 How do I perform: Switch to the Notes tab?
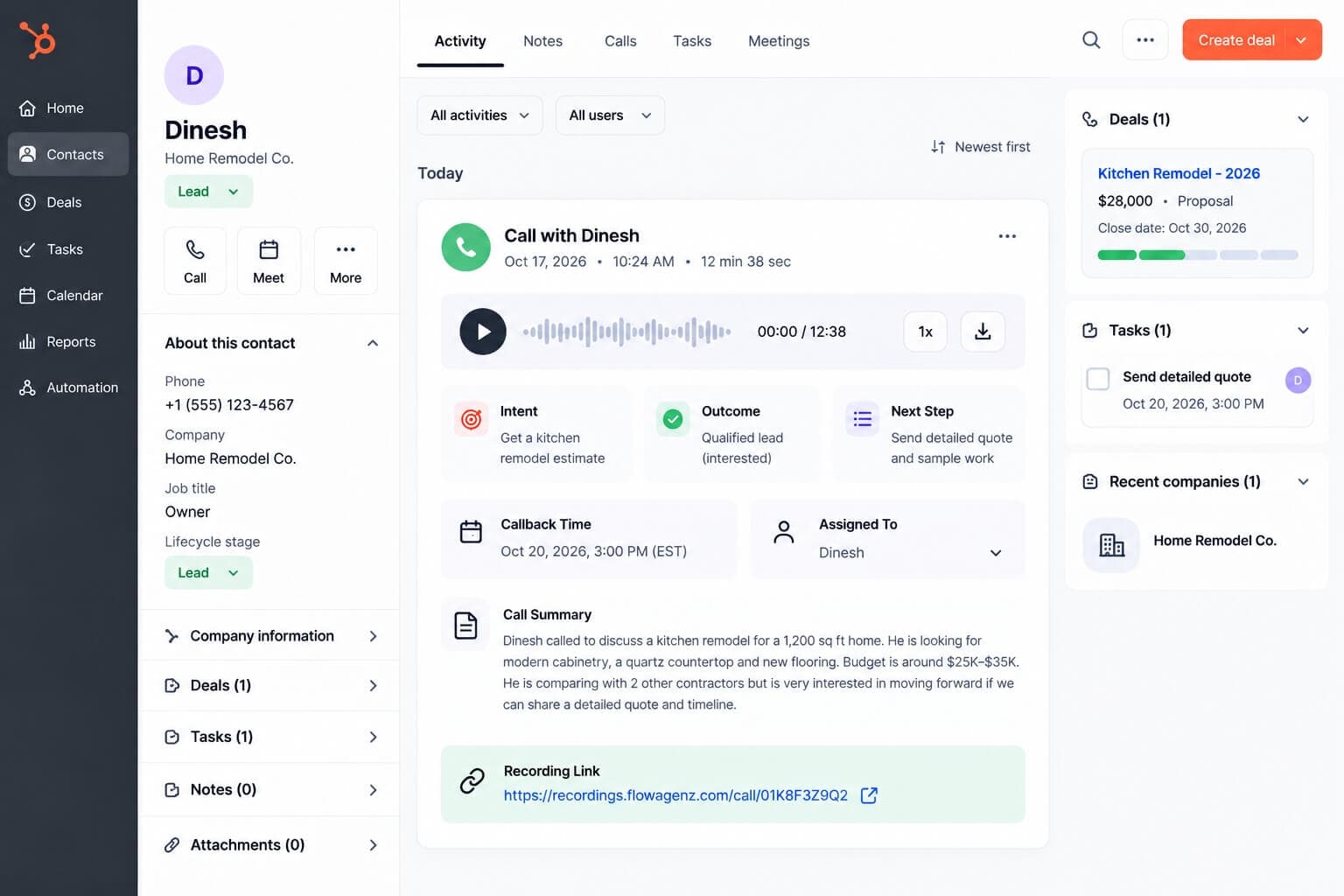point(542,41)
